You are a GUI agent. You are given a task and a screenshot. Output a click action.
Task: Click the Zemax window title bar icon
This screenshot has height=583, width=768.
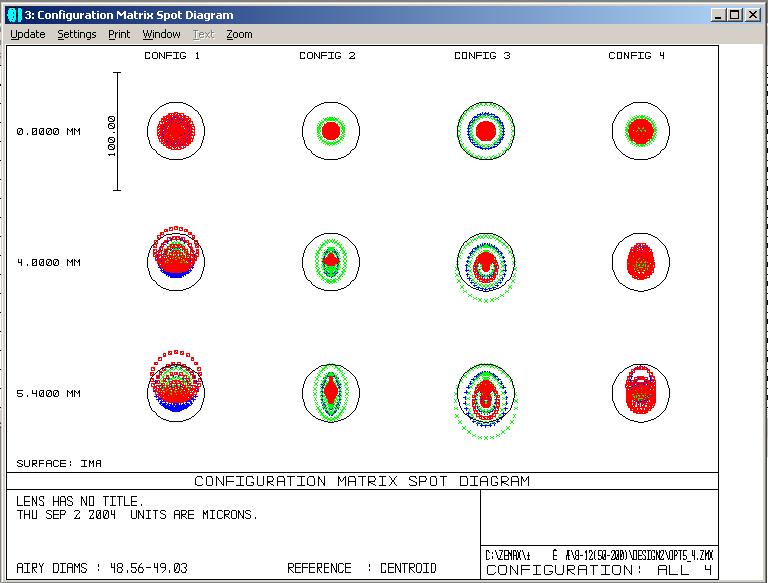(x=15, y=15)
